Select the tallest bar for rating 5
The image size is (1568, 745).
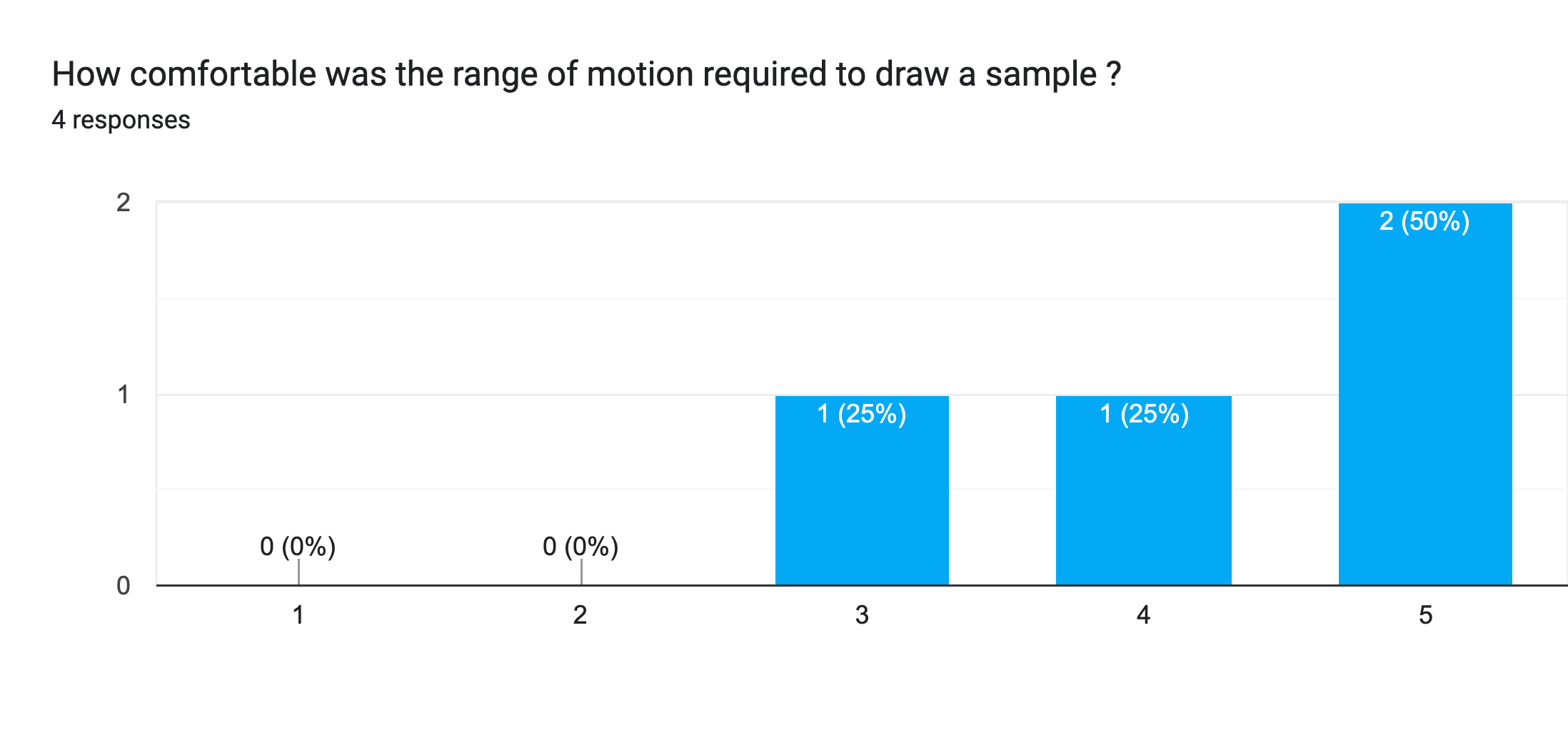click(x=1425, y=400)
